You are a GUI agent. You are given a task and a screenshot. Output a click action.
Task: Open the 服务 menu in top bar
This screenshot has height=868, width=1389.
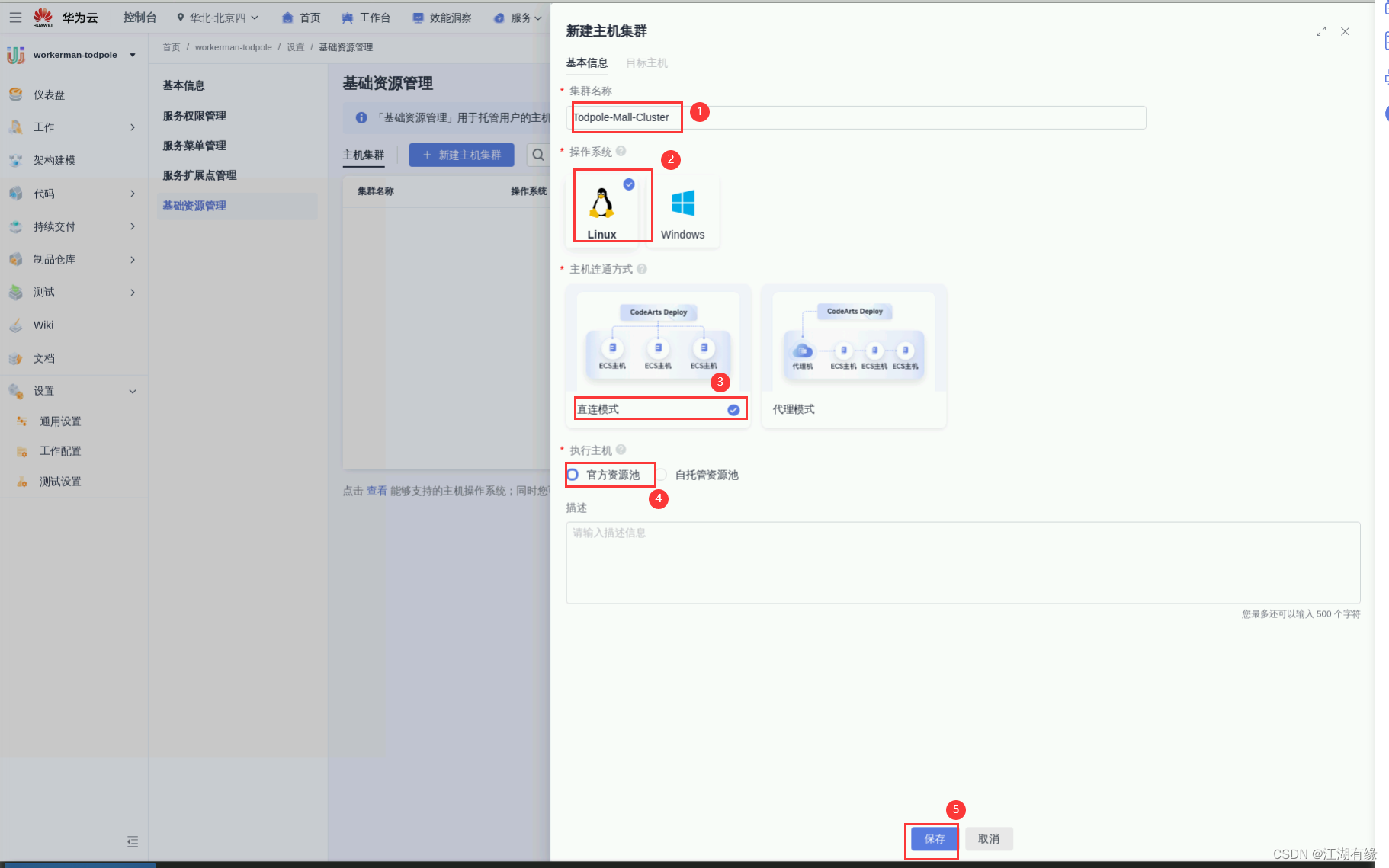click(518, 18)
